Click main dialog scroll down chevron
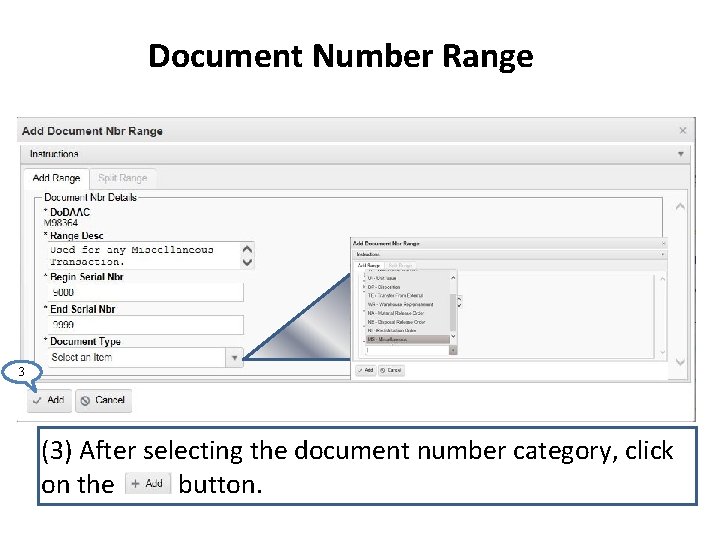This screenshot has width=720, height=540. click(x=680, y=362)
